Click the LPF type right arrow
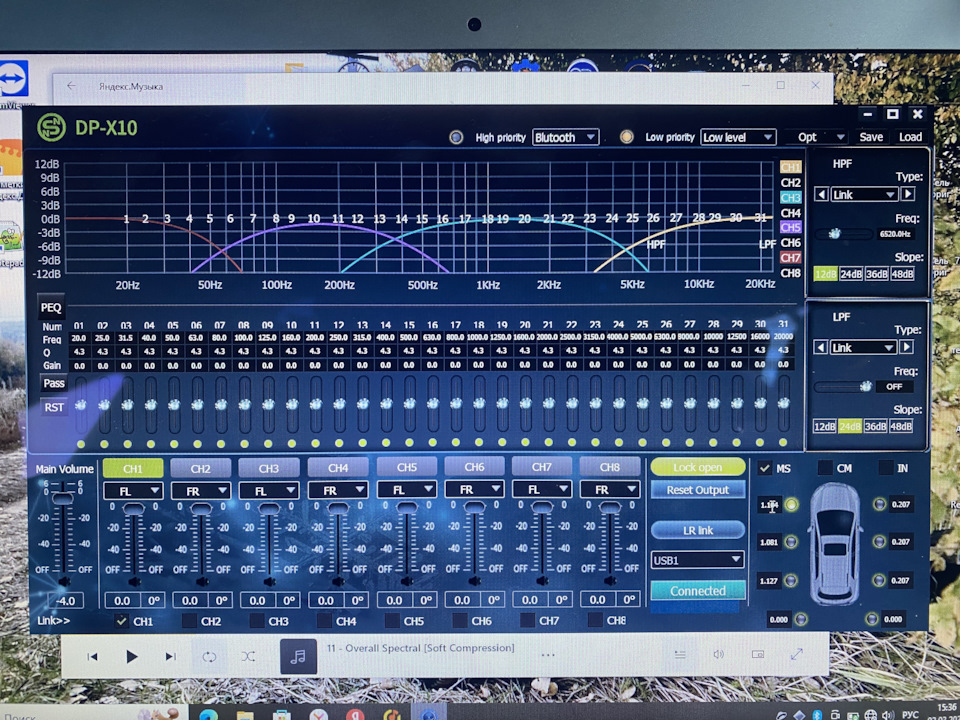Screen dimensions: 960x720 [x=907, y=347]
